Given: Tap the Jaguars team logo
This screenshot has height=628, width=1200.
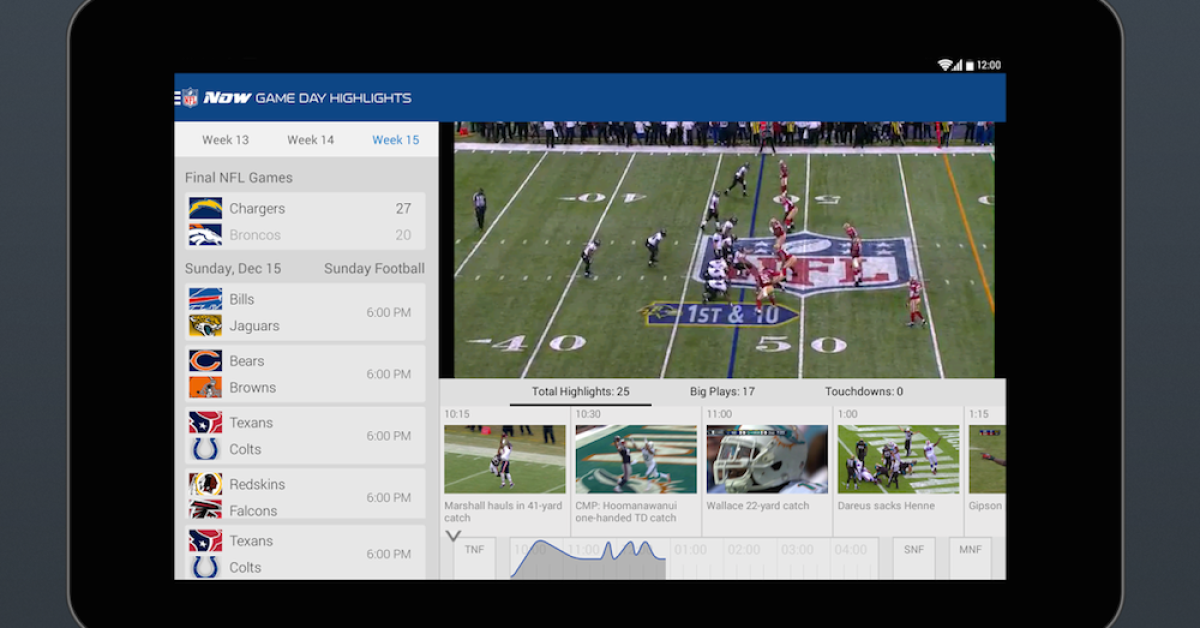Looking at the screenshot, I should pyautogui.click(x=205, y=326).
